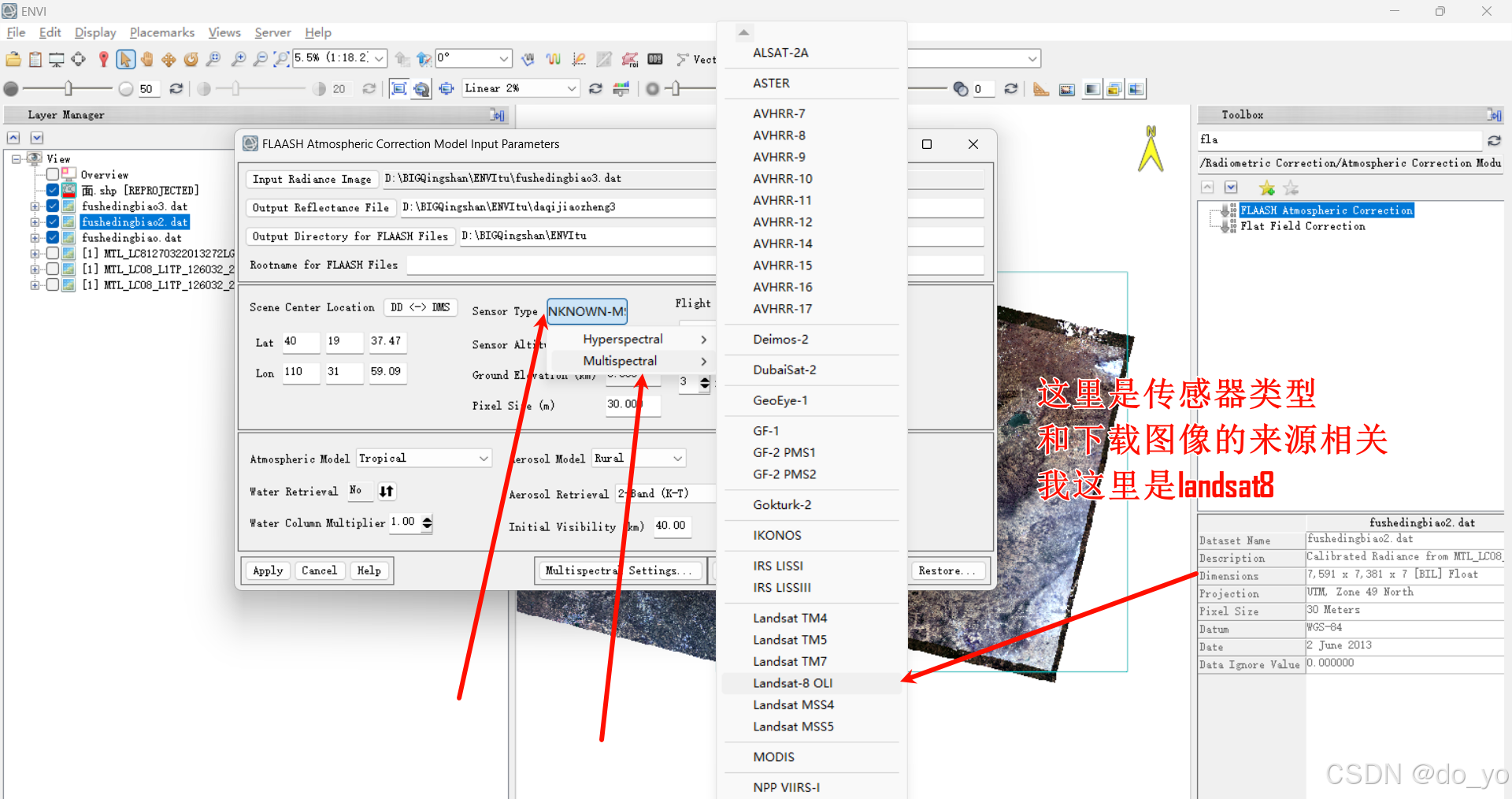
Task: Click the Stretch on View Extent icon
Action: pos(398,88)
